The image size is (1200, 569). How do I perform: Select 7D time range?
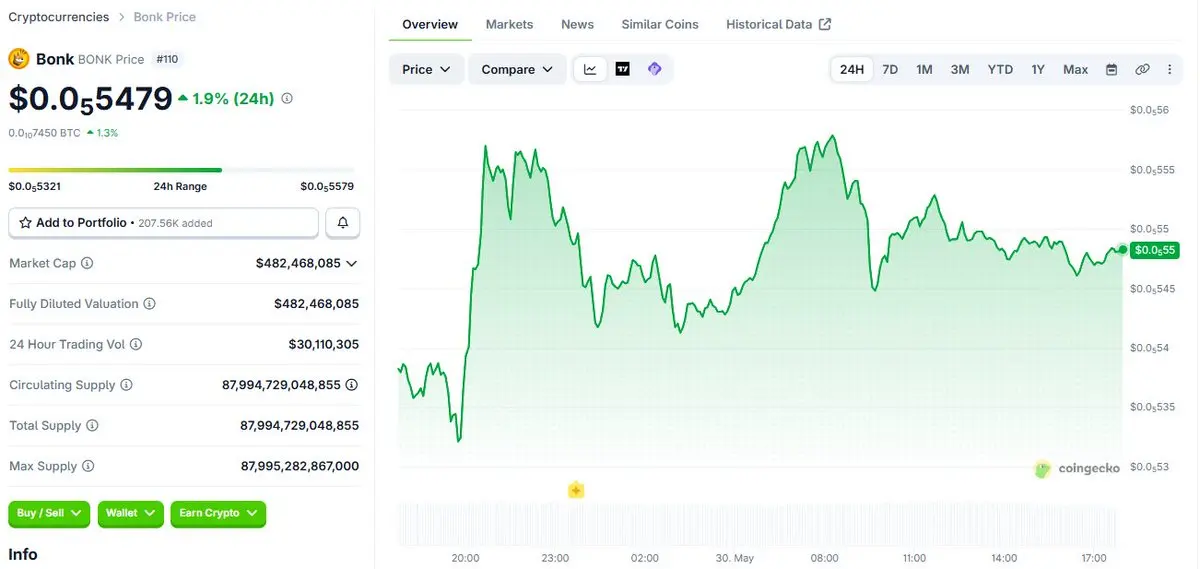[890, 69]
